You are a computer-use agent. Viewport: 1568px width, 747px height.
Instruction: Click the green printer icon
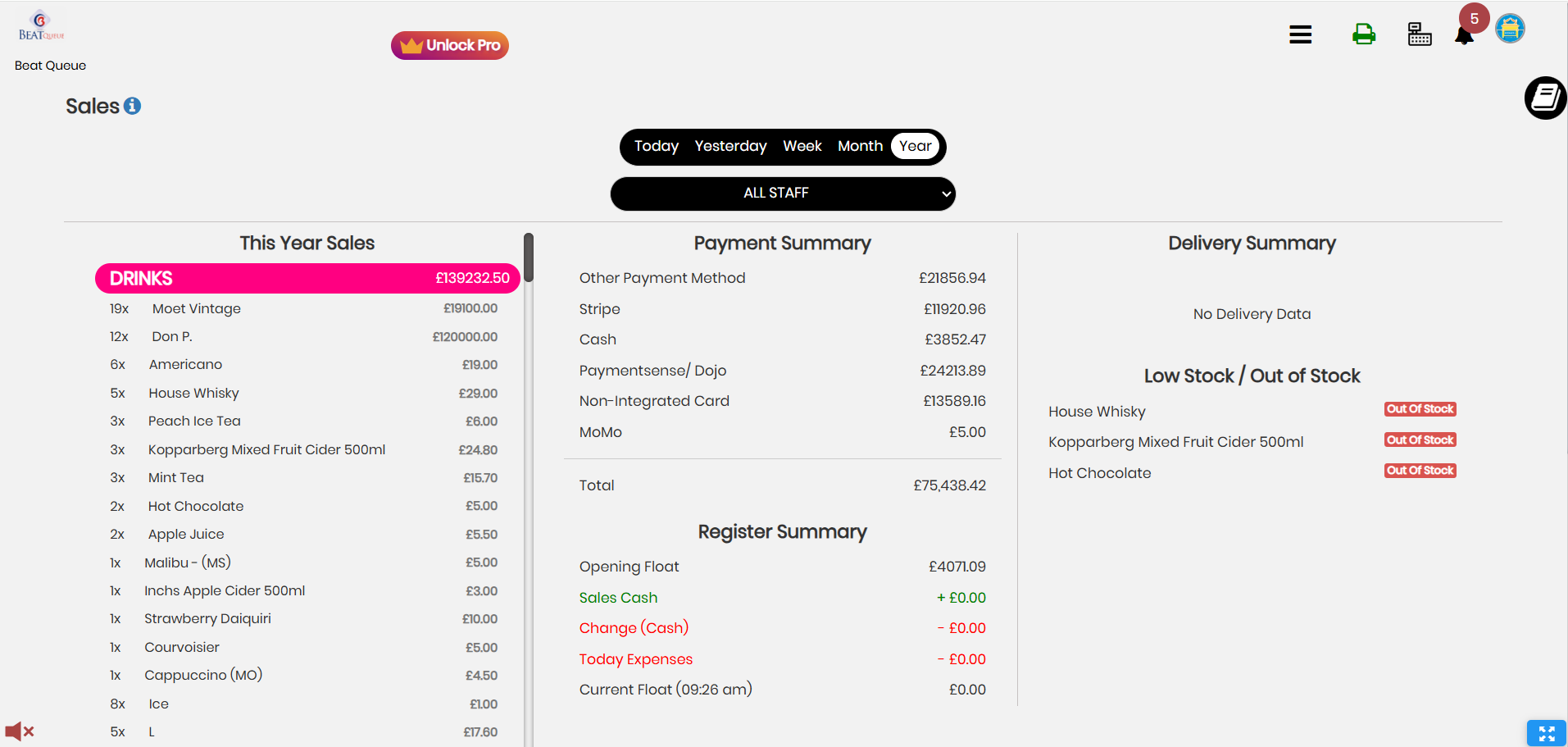[x=1364, y=34]
